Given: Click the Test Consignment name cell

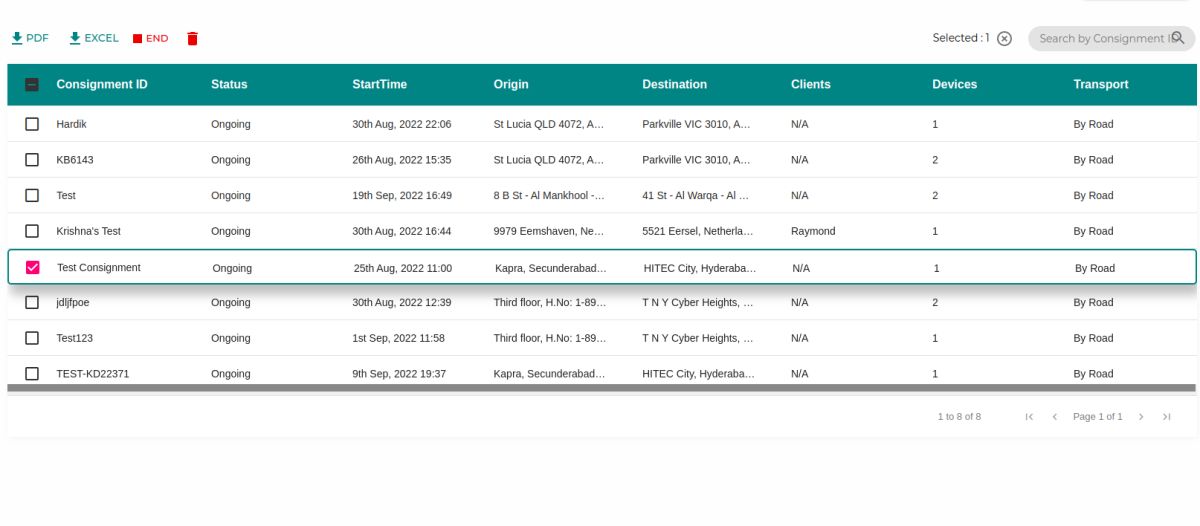Looking at the screenshot, I should pos(99,268).
